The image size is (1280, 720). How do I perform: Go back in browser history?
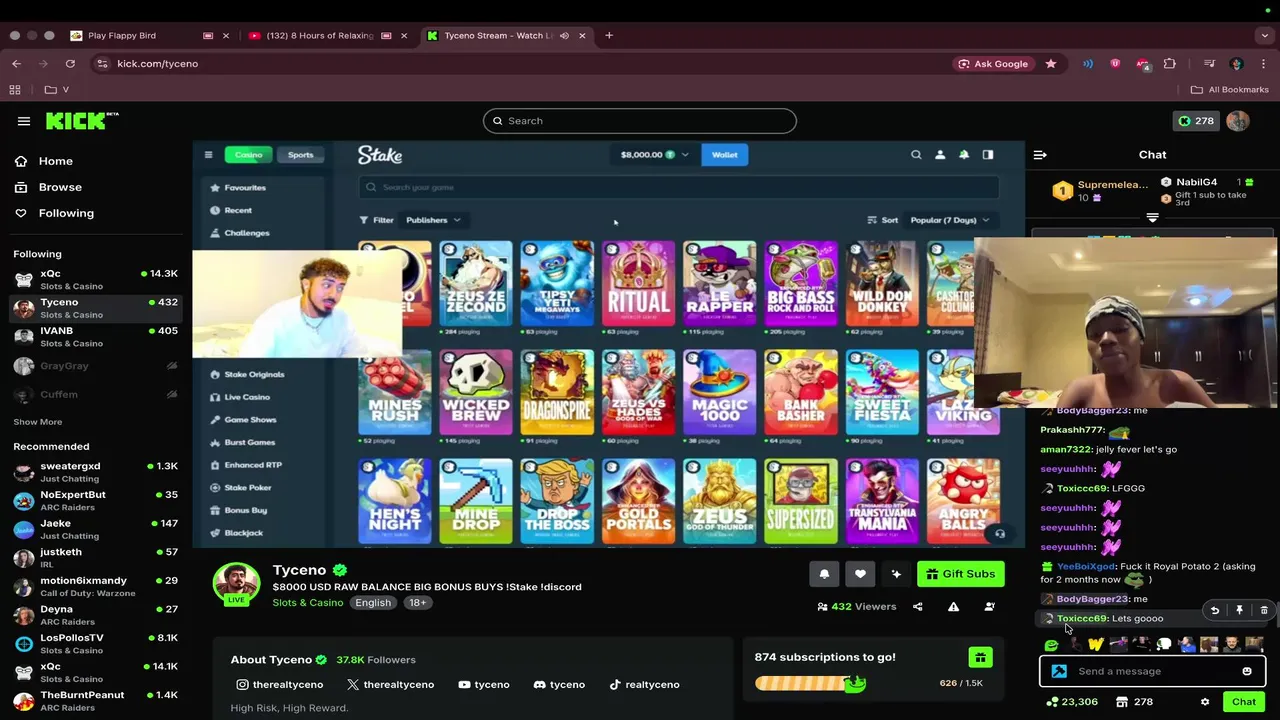pyautogui.click(x=16, y=64)
